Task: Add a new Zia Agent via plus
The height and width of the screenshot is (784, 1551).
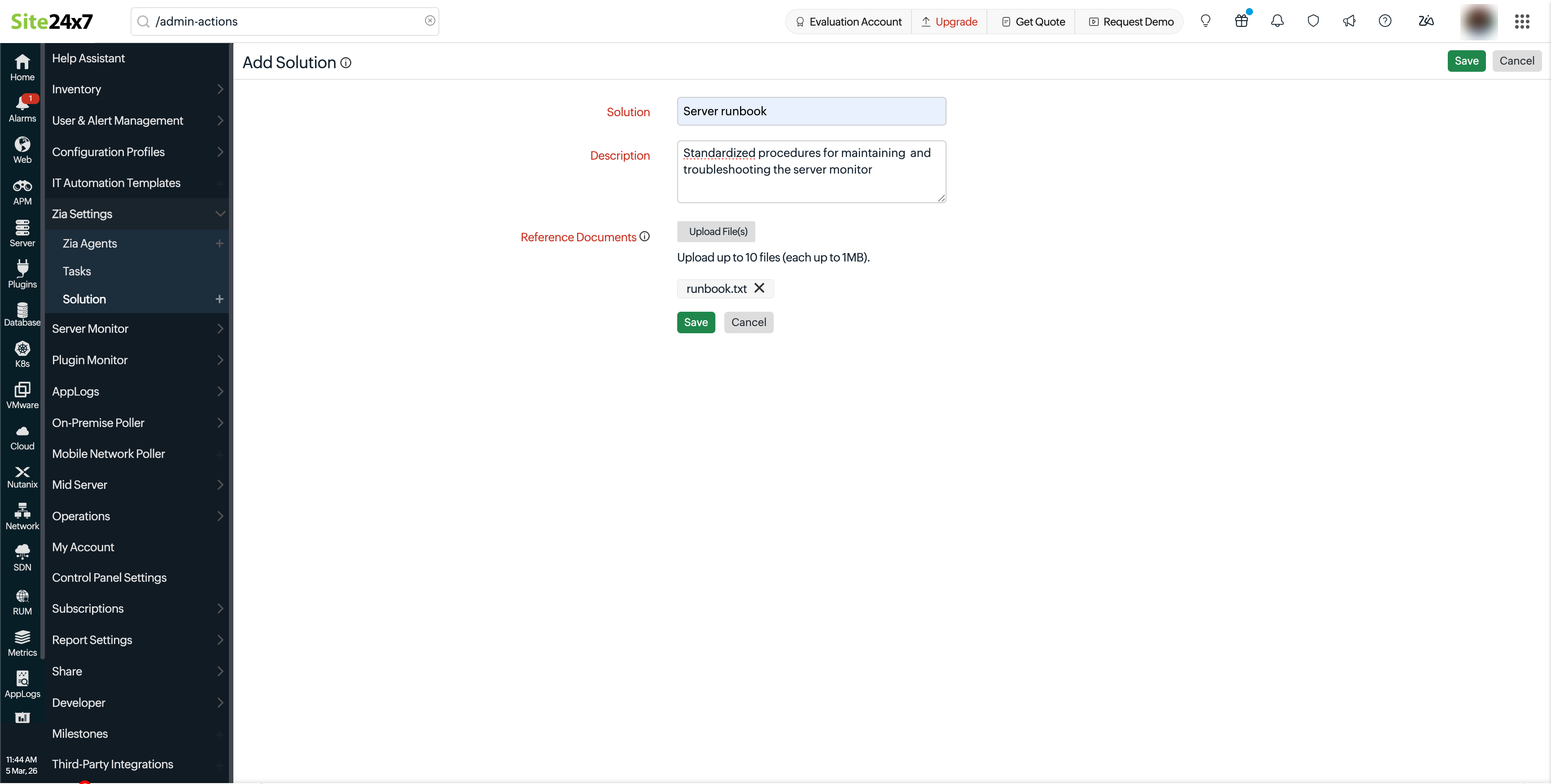Action: (219, 243)
